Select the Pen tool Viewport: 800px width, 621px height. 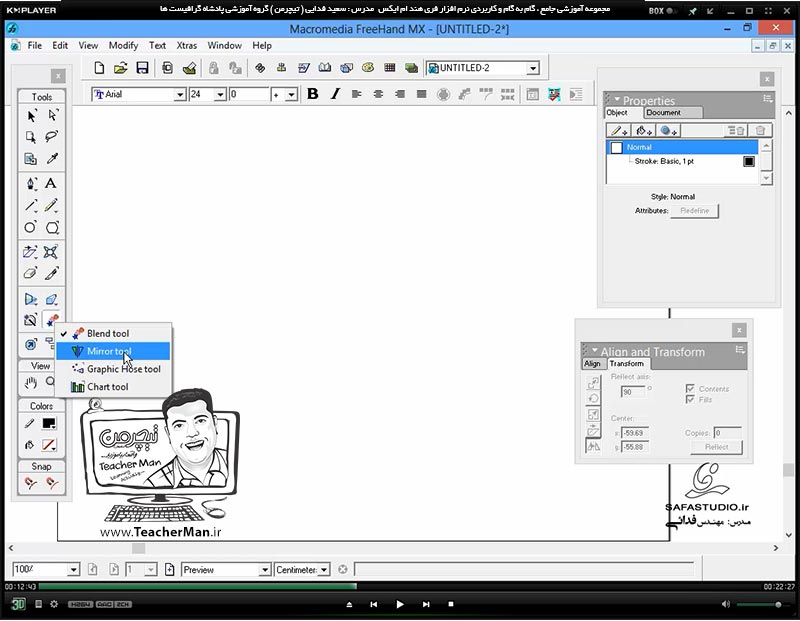click(31, 183)
